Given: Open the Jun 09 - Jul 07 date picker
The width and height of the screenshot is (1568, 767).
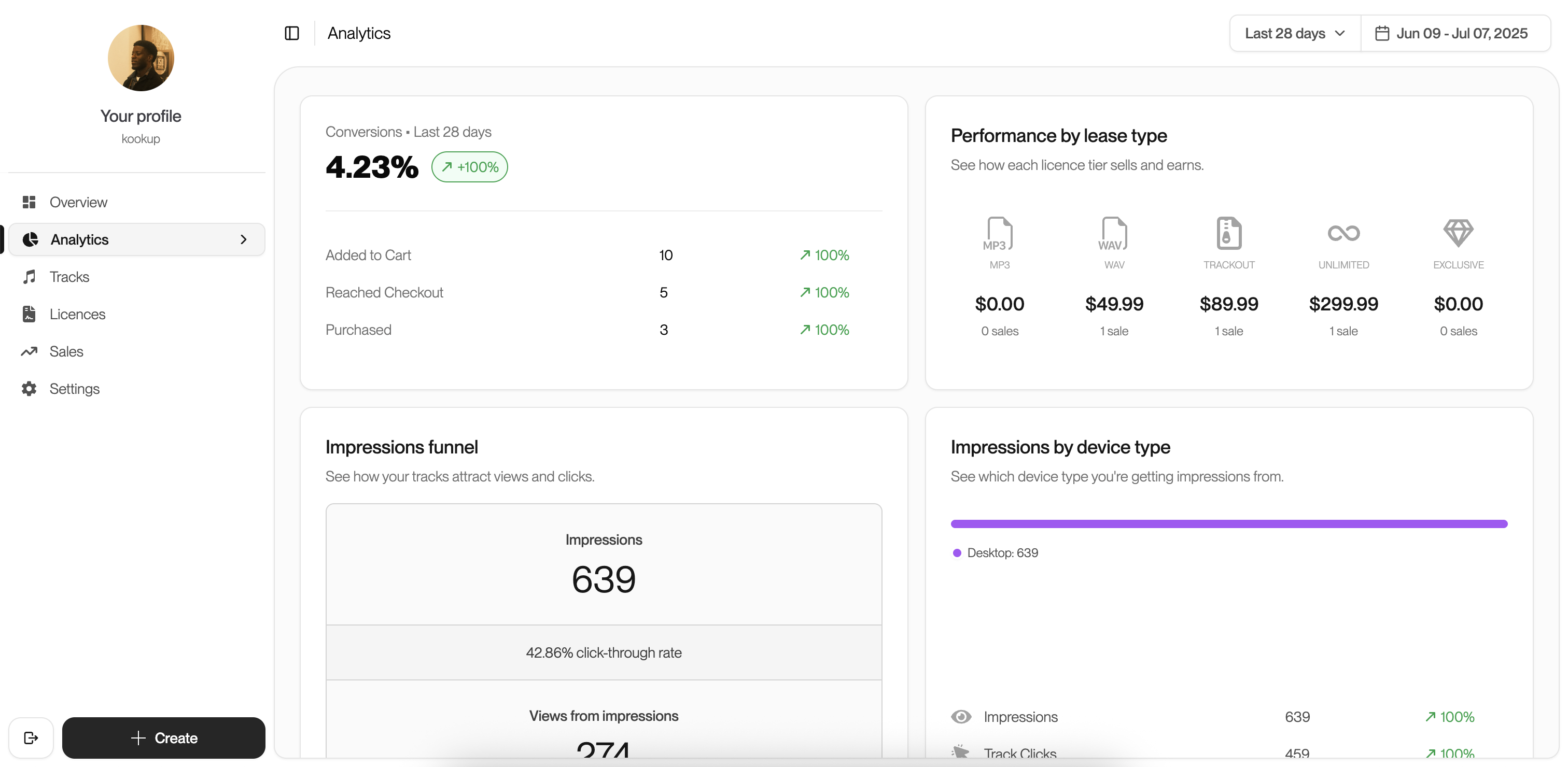Looking at the screenshot, I should [1455, 33].
